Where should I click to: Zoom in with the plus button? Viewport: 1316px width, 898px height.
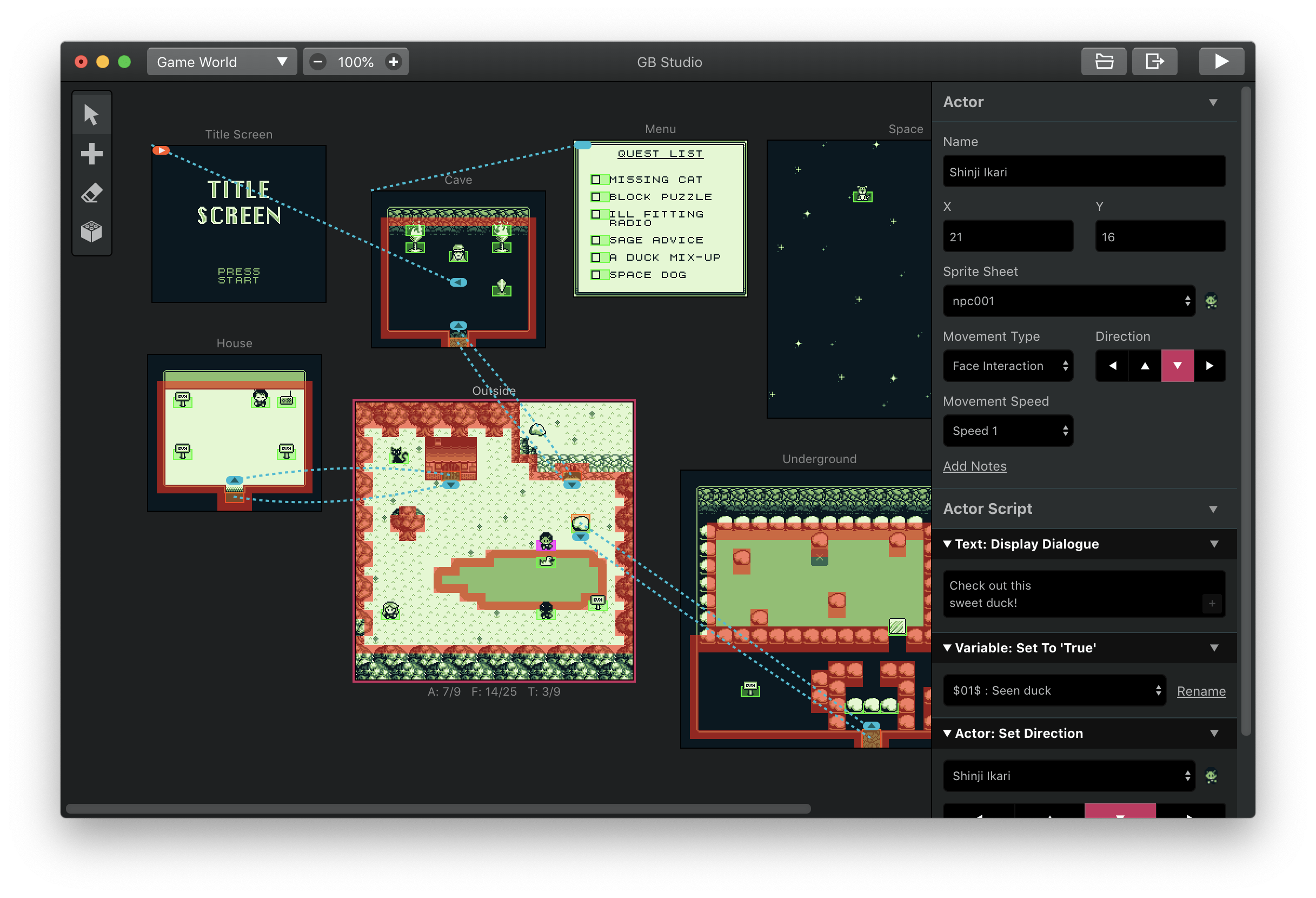(394, 62)
